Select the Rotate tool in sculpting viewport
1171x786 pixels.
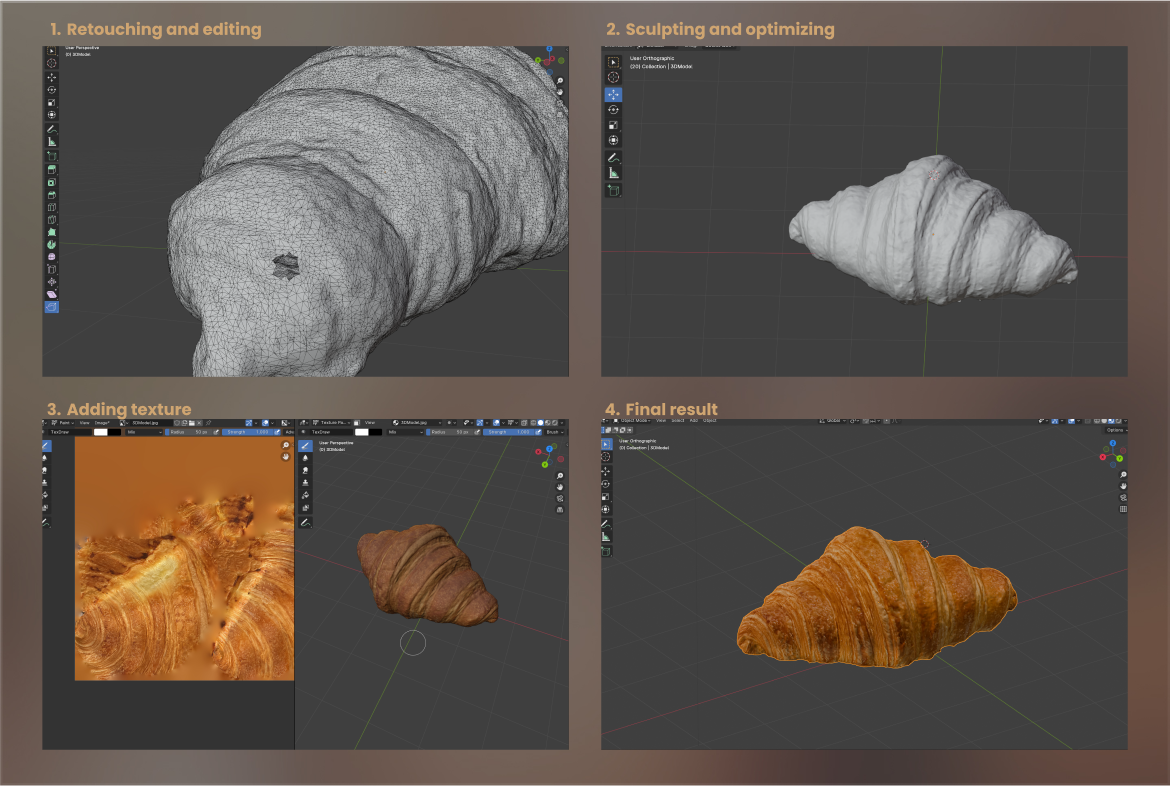coord(613,110)
